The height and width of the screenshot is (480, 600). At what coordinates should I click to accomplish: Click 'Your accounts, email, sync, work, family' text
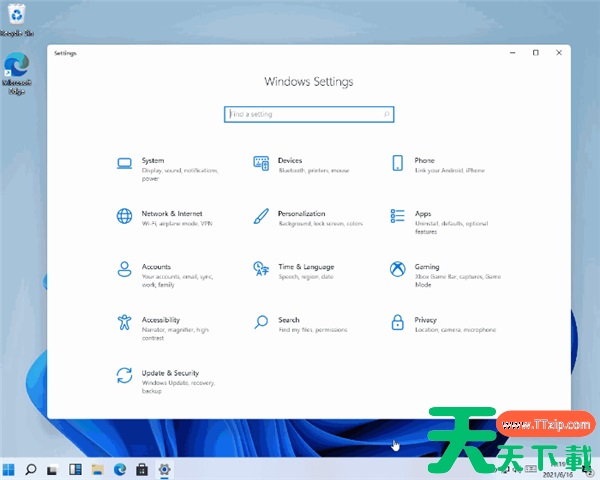click(177, 281)
